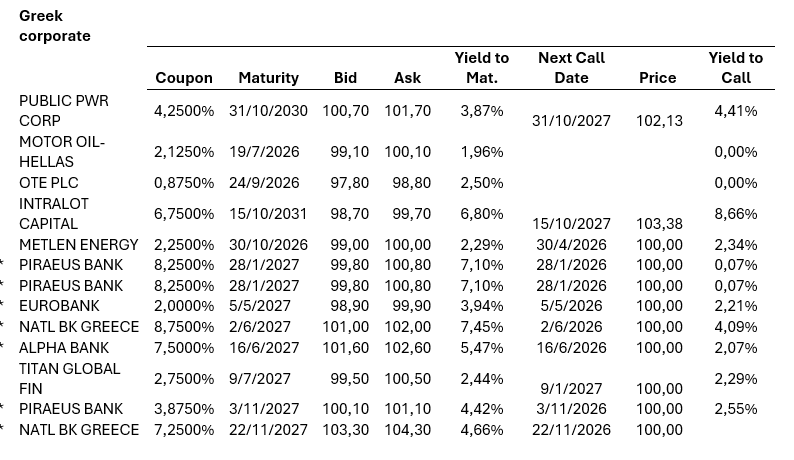Select the Ask column header
The image size is (794, 460).
point(407,78)
